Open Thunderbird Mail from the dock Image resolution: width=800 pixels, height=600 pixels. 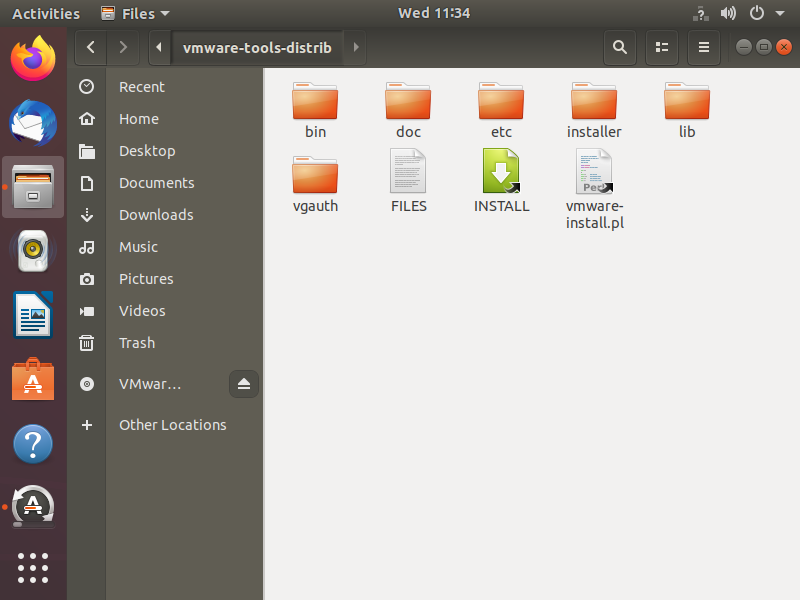pos(33,122)
